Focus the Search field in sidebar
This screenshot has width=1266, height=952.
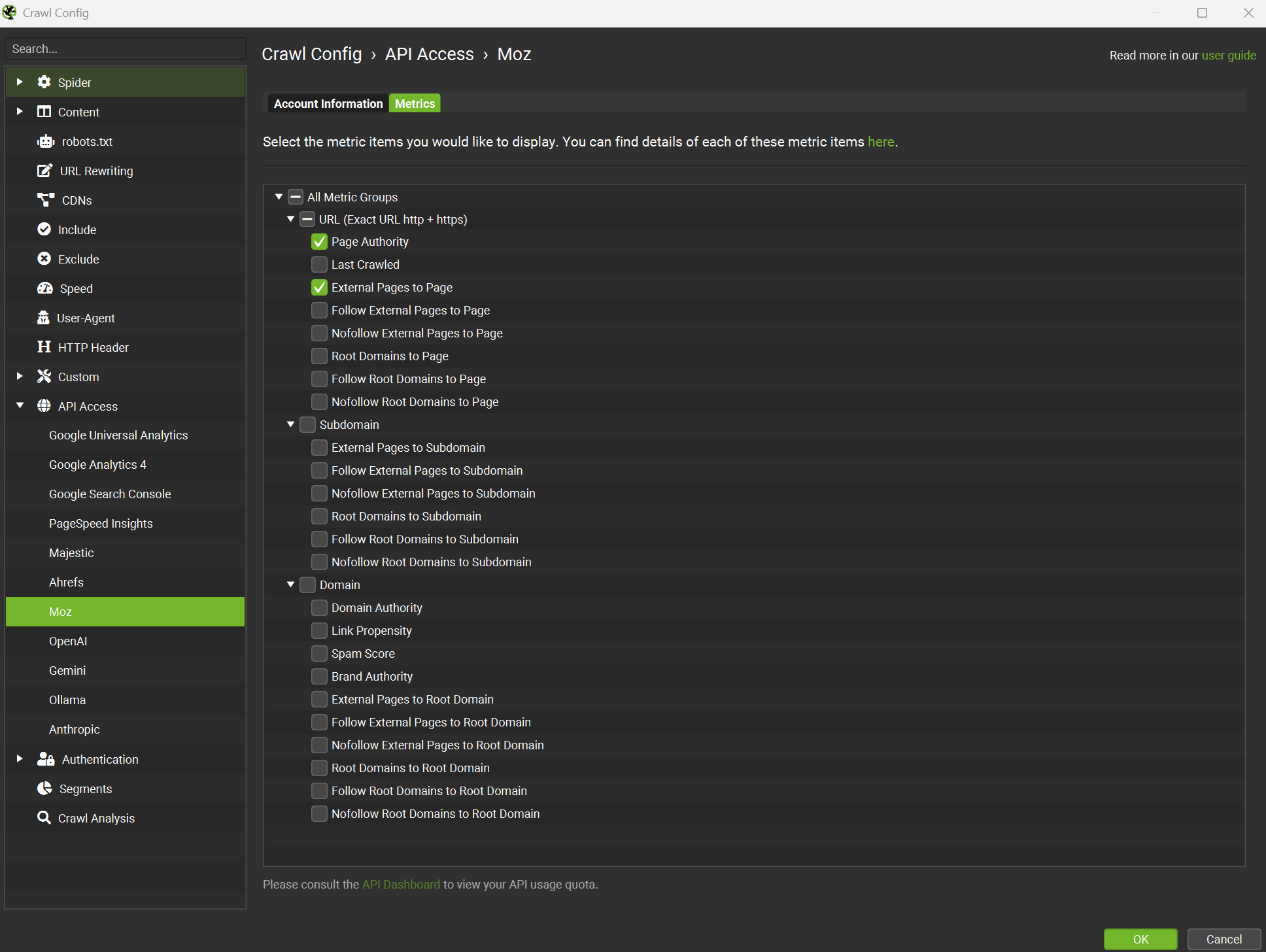pyautogui.click(x=126, y=49)
